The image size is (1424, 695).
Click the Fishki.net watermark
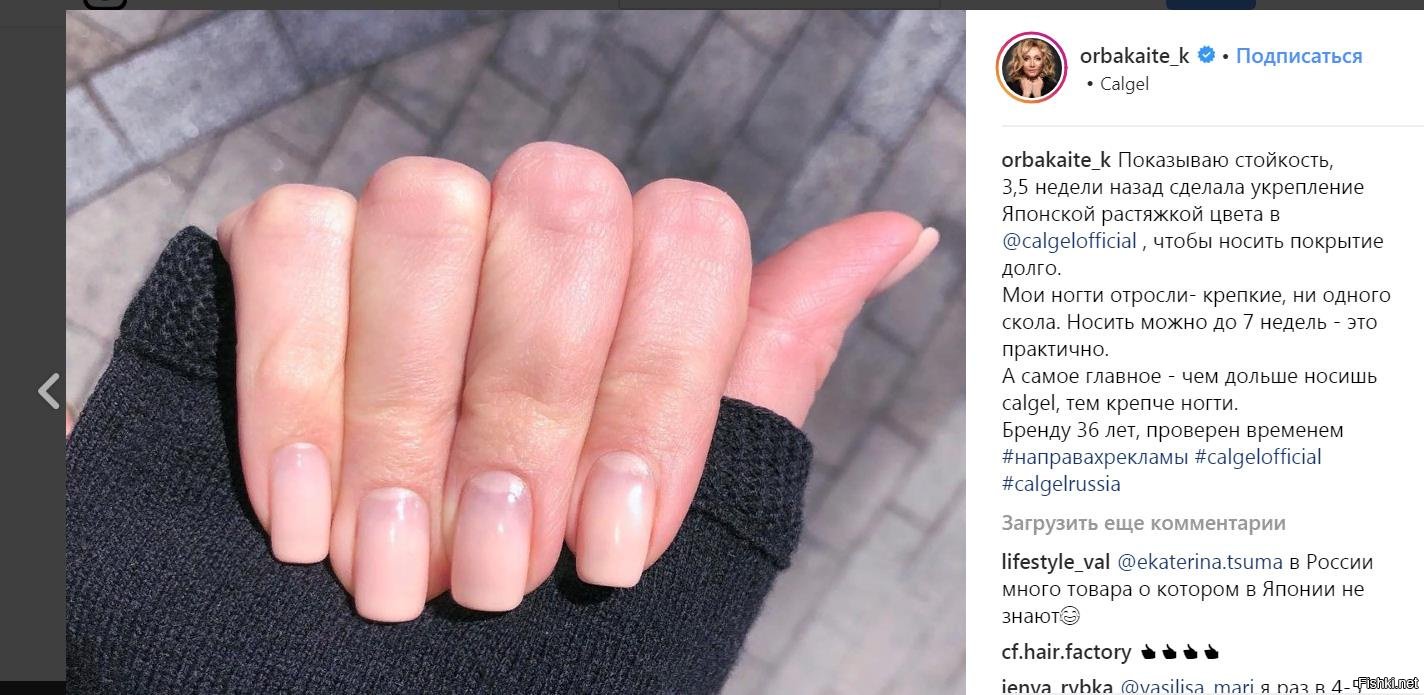tap(1389, 683)
